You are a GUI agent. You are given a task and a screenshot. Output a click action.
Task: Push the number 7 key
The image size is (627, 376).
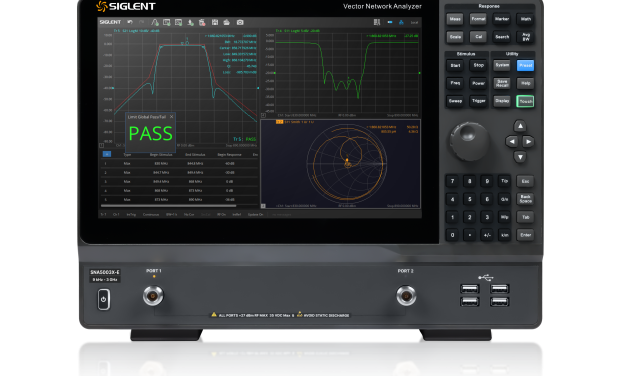[452, 181]
